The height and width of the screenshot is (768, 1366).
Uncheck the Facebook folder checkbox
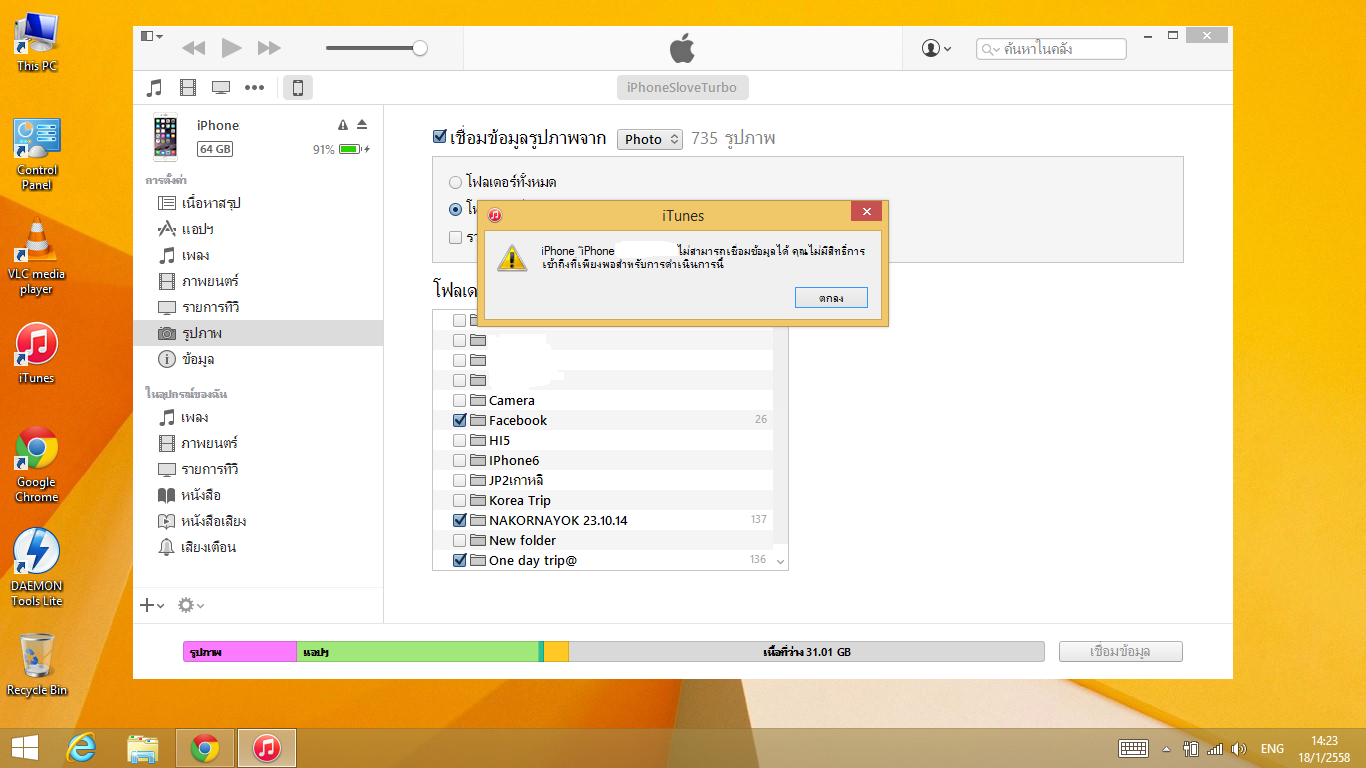point(460,420)
